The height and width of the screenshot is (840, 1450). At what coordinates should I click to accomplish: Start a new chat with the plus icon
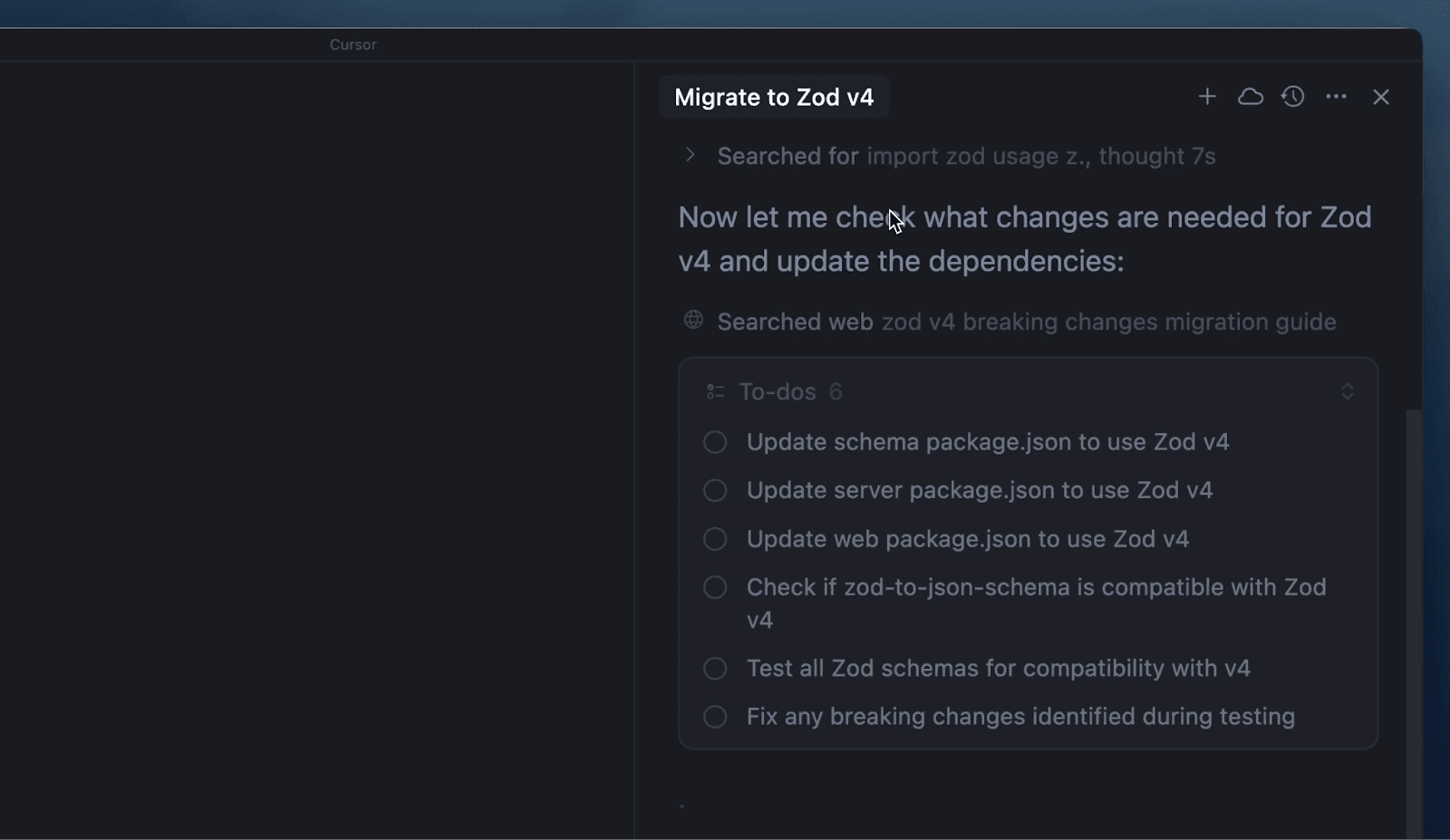tap(1207, 96)
